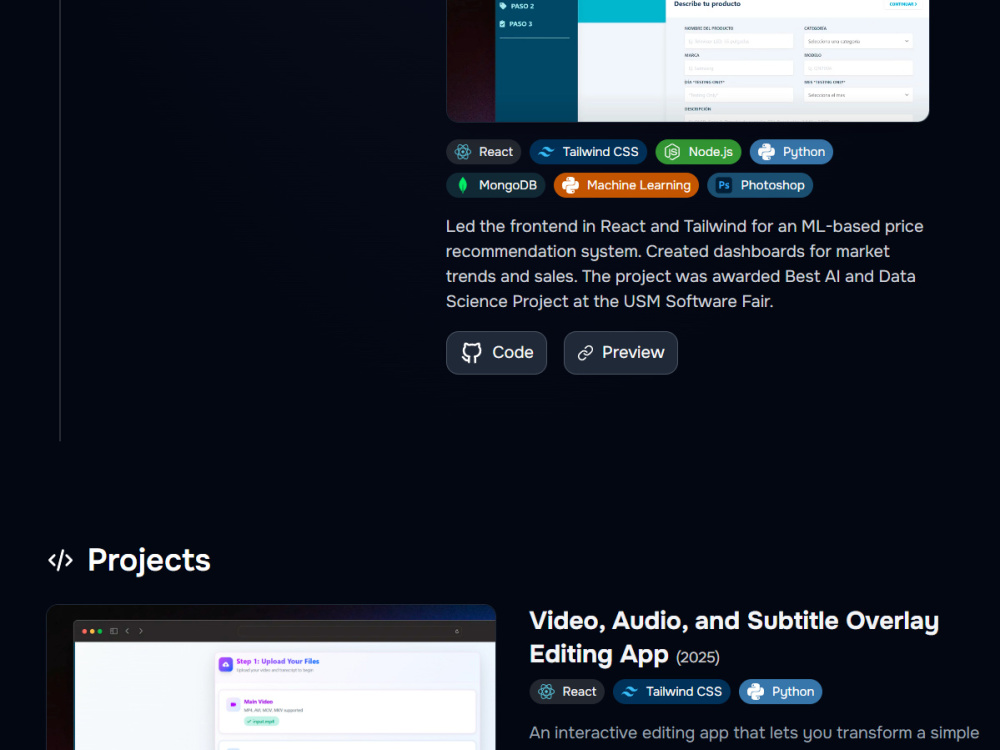Click the React atom icon under Editing App
The image size is (1000, 750).
(x=547, y=691)
